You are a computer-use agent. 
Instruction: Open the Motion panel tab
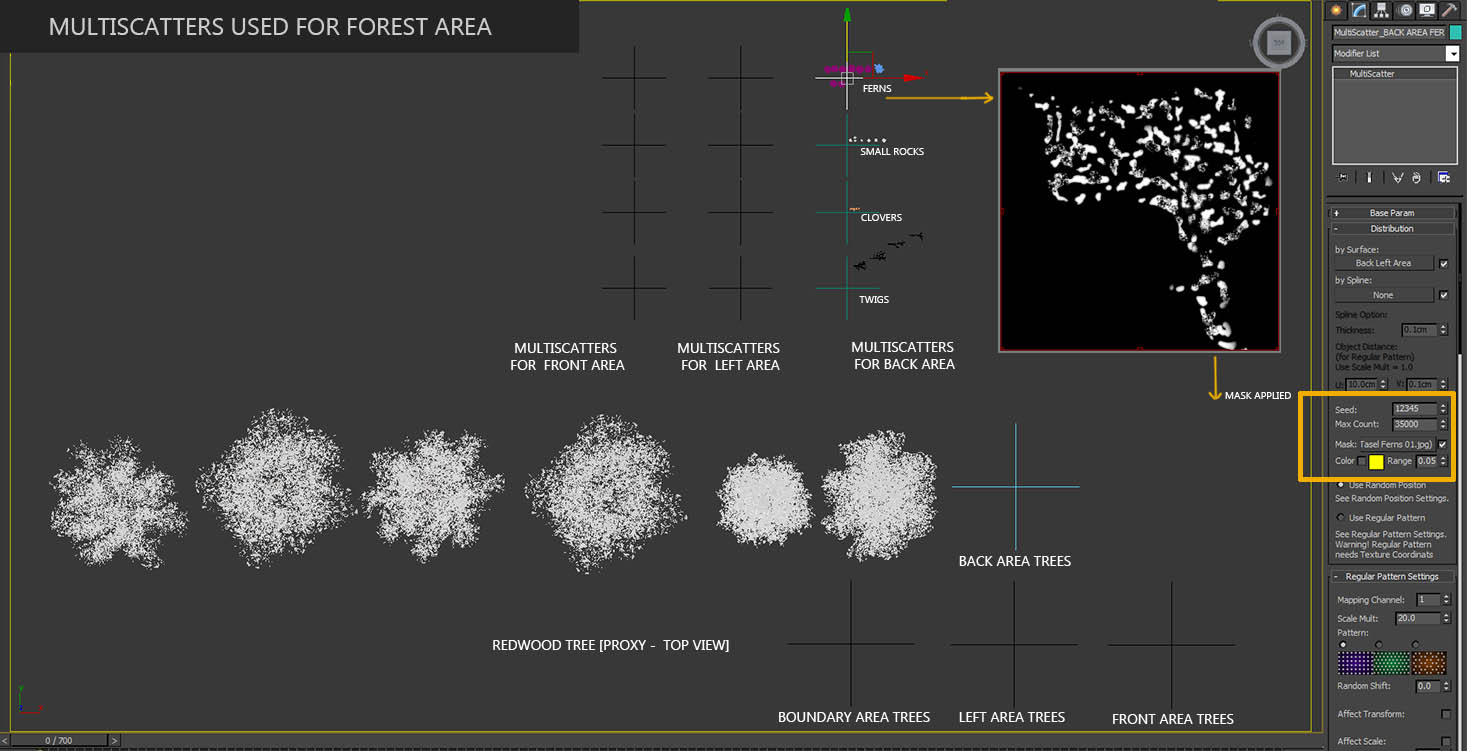pos(1404,10)
